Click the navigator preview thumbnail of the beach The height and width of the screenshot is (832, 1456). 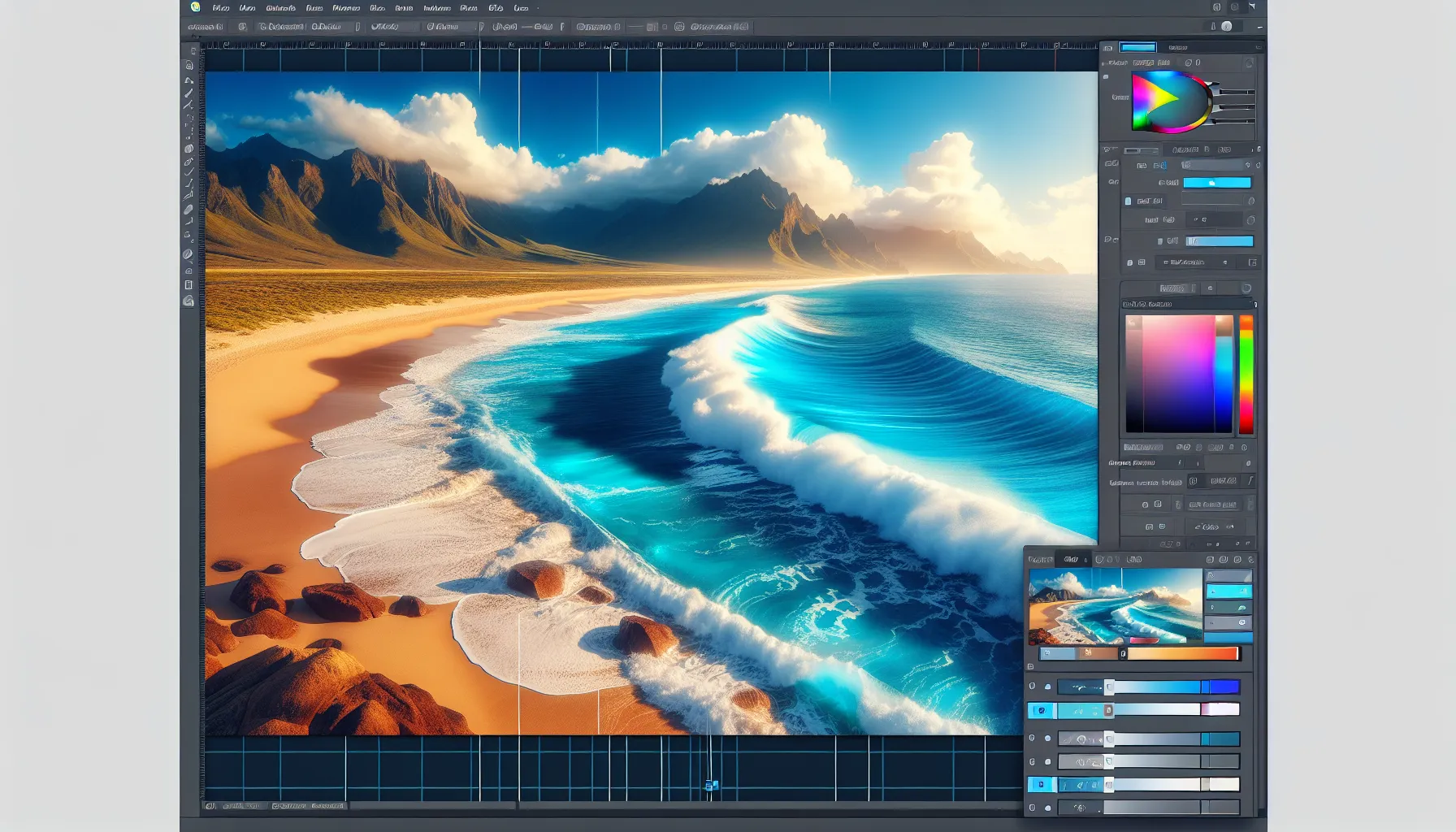tap(1115, 606)
